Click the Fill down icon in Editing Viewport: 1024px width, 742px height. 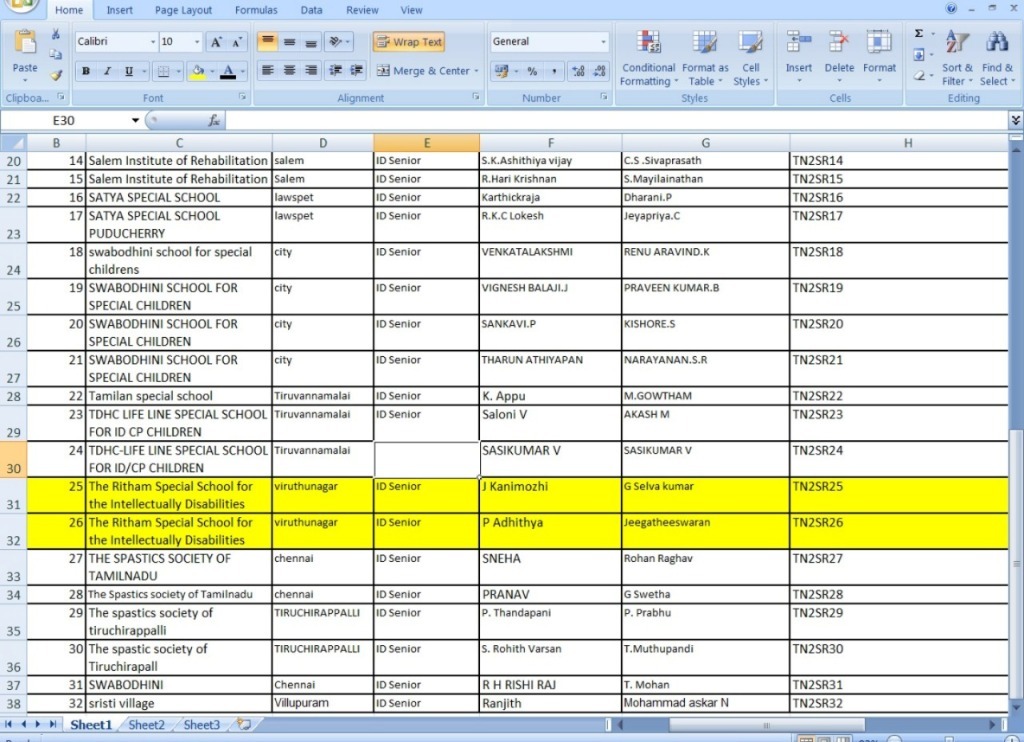(x=919, y=54)
